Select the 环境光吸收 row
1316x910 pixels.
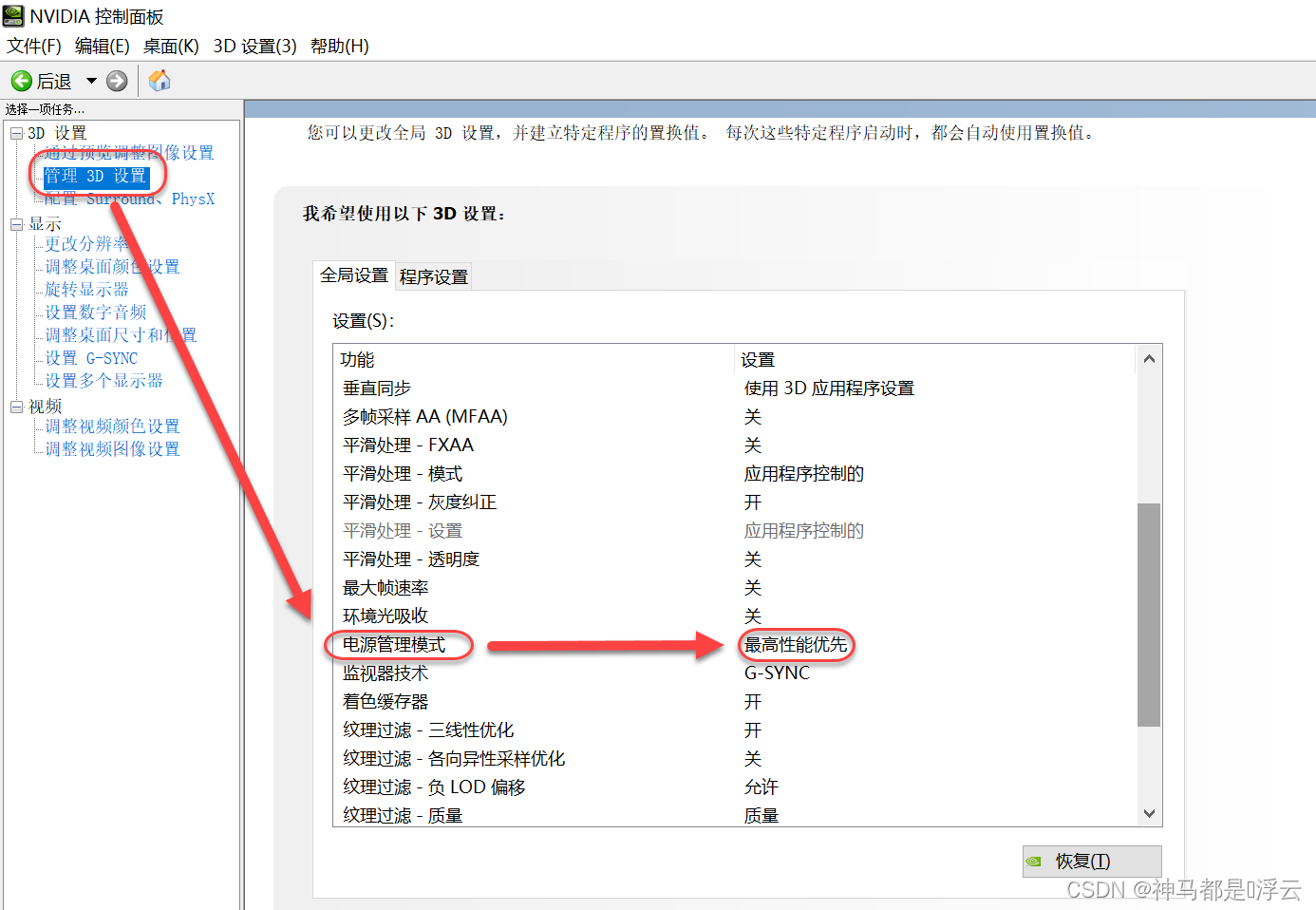pos(735,616)
